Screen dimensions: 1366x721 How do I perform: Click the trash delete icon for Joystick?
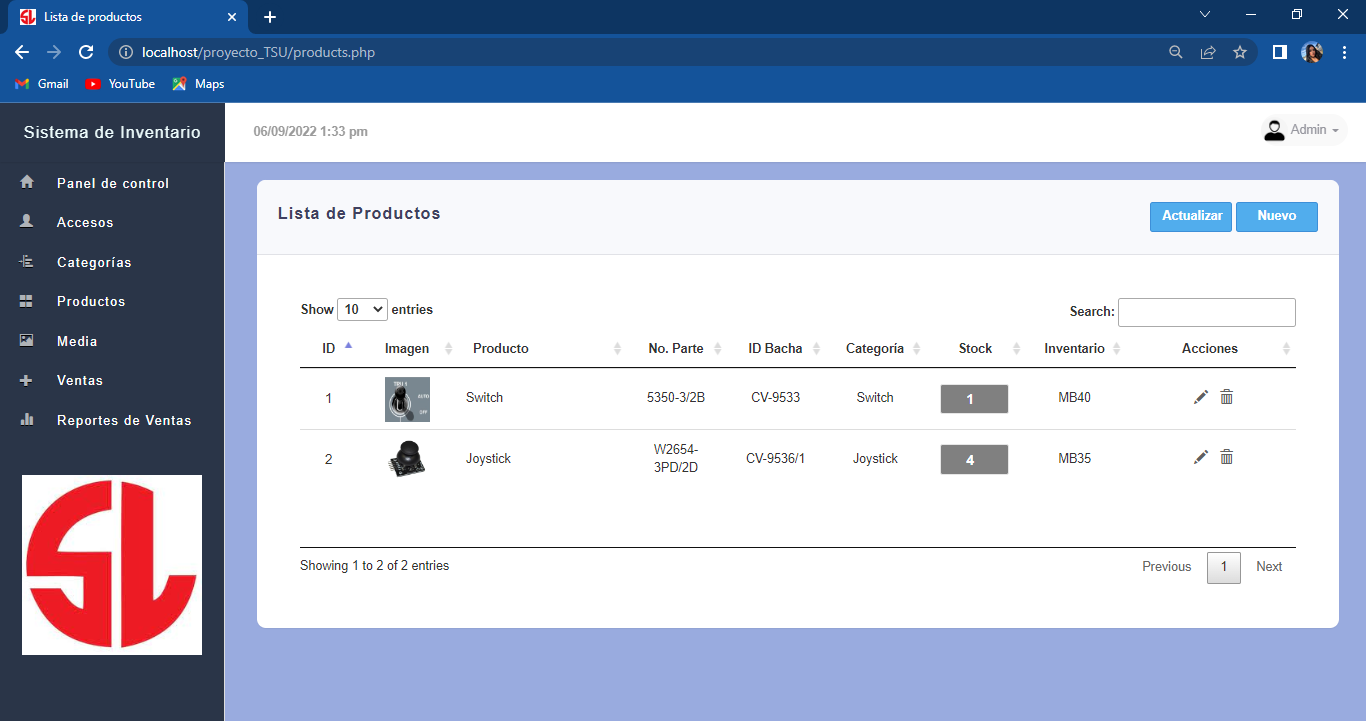(x=1227, y=457)
